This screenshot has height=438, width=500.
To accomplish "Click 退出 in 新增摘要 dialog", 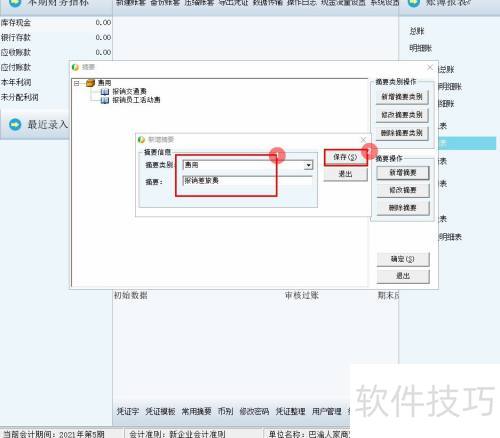I will tap(345, 174).
